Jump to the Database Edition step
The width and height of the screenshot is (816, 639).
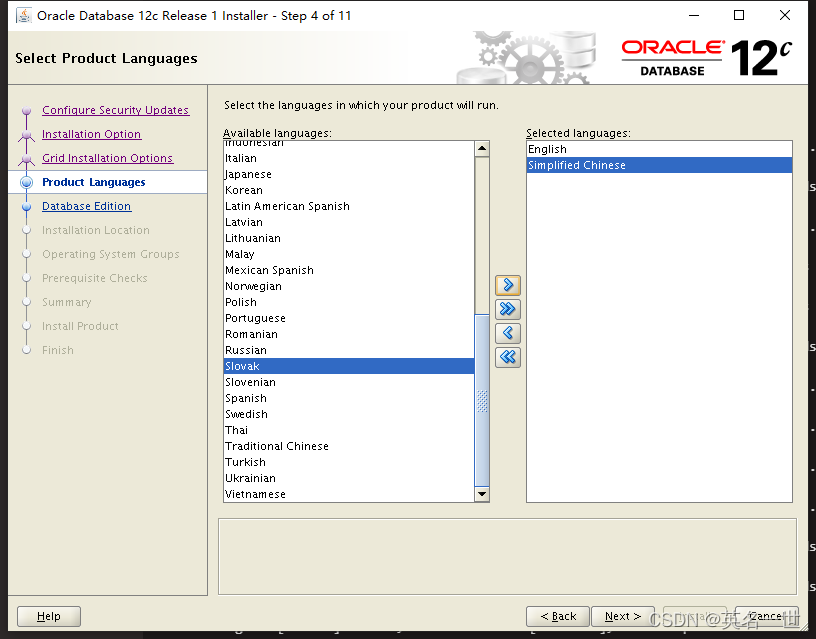coord(86,206)
